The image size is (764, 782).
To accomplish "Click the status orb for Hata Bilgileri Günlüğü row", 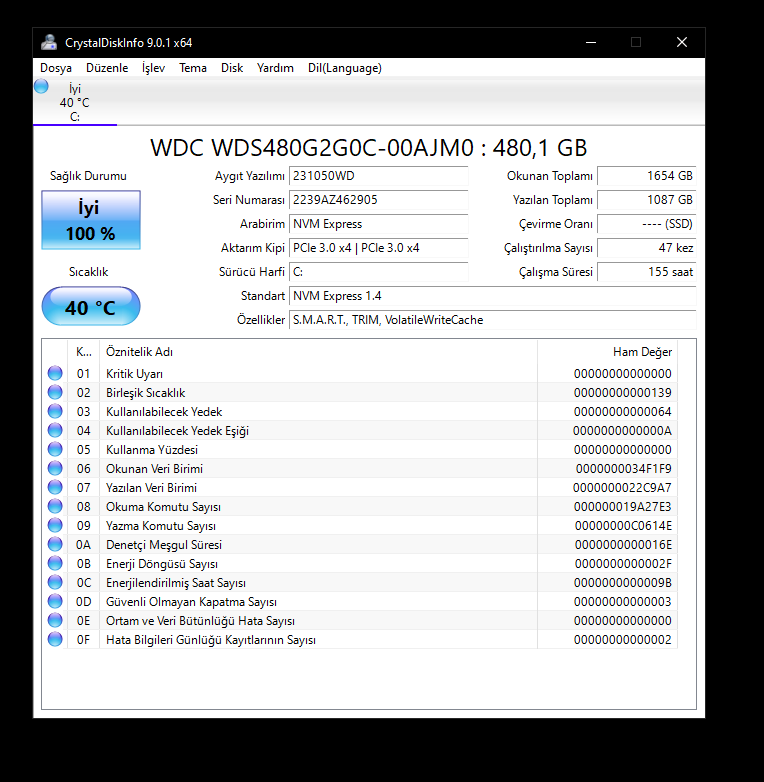I will [55, 639].
